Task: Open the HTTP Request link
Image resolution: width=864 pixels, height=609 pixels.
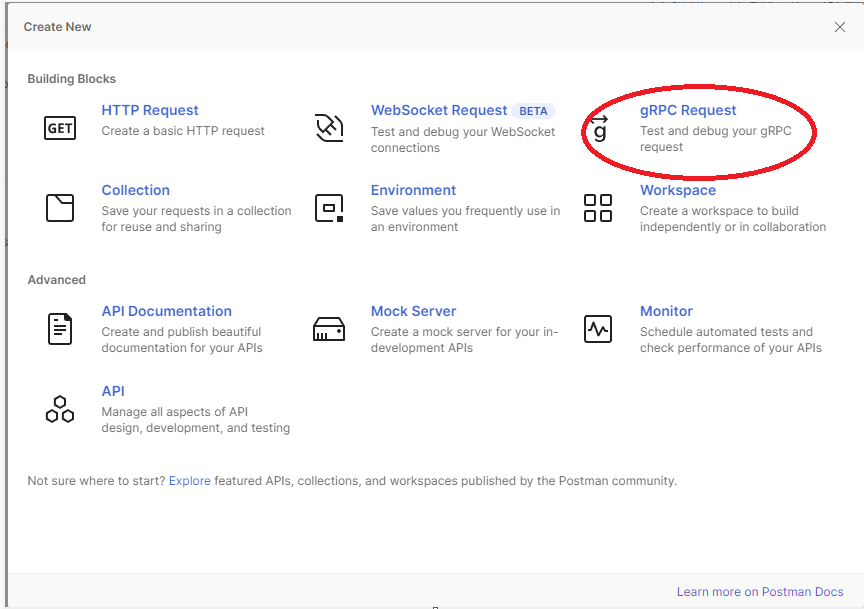Action: 150,110
